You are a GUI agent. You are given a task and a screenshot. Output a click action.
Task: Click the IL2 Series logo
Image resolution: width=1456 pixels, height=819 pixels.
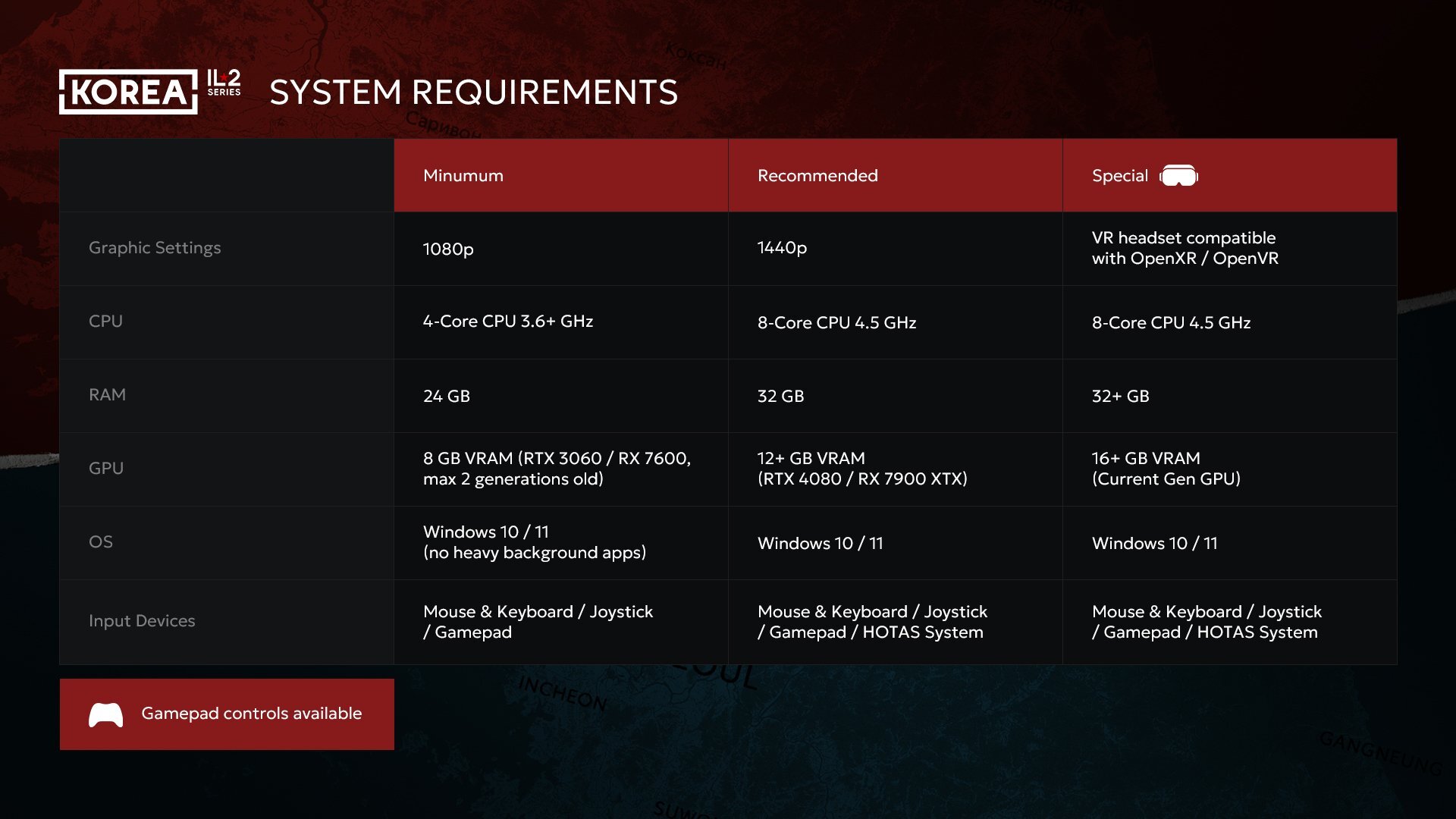pos(224,83)
